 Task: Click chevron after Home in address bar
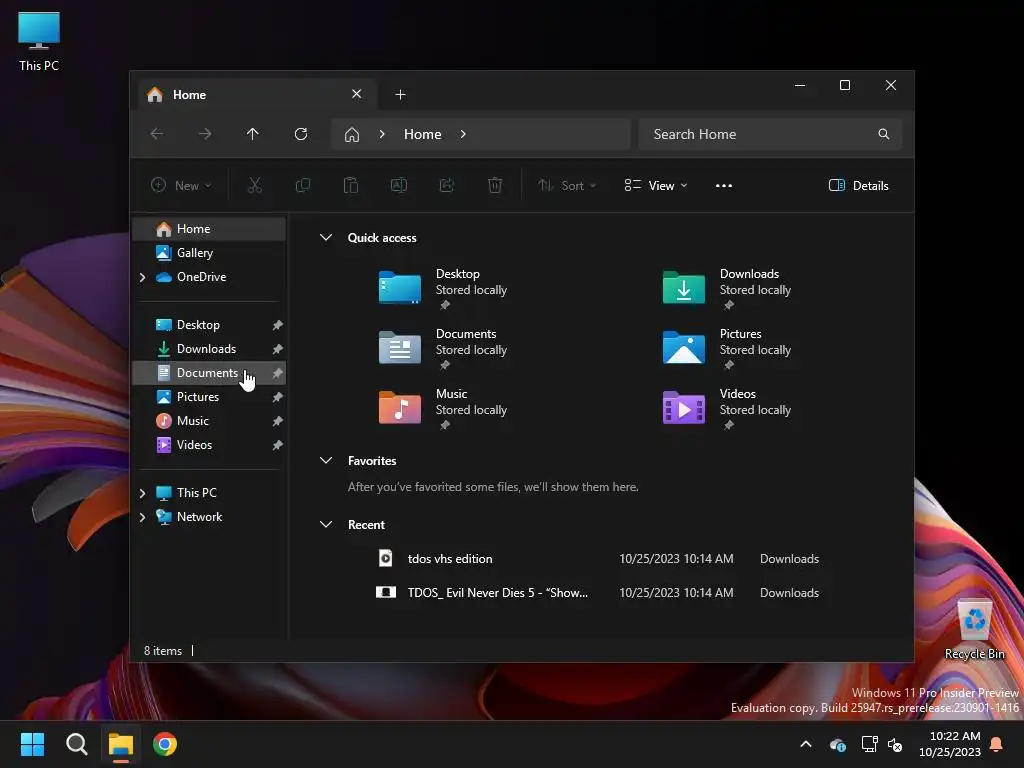pos(463,134)
